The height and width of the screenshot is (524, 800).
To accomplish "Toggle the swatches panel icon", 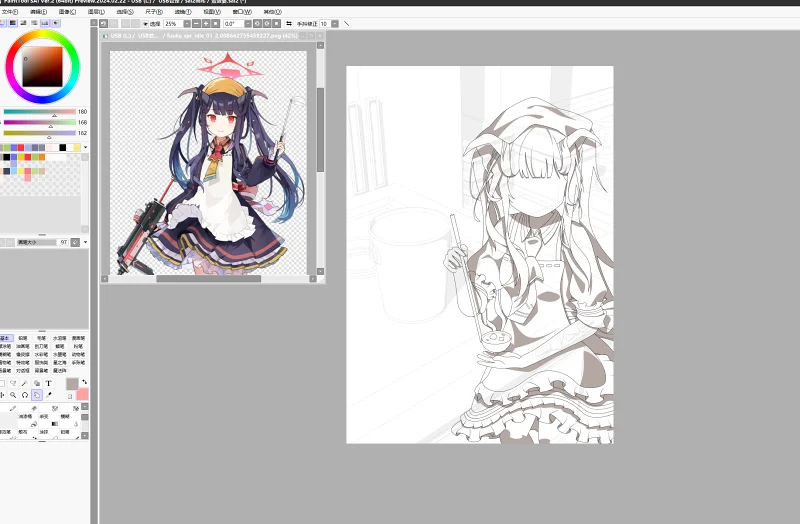I will point(45,23).
